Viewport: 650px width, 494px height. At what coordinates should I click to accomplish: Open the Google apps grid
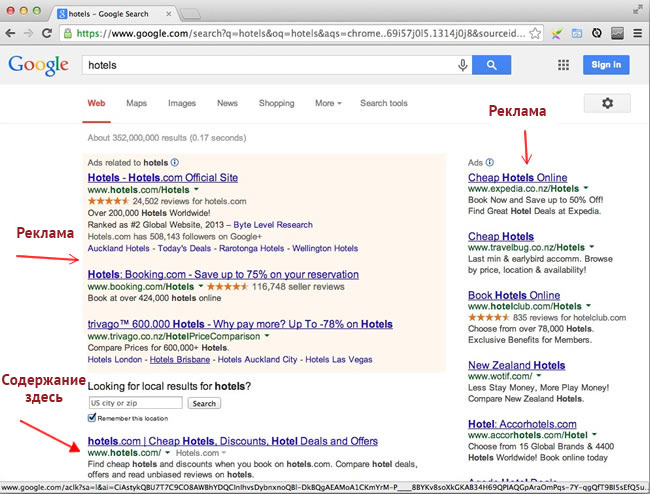tap(563, 65)
